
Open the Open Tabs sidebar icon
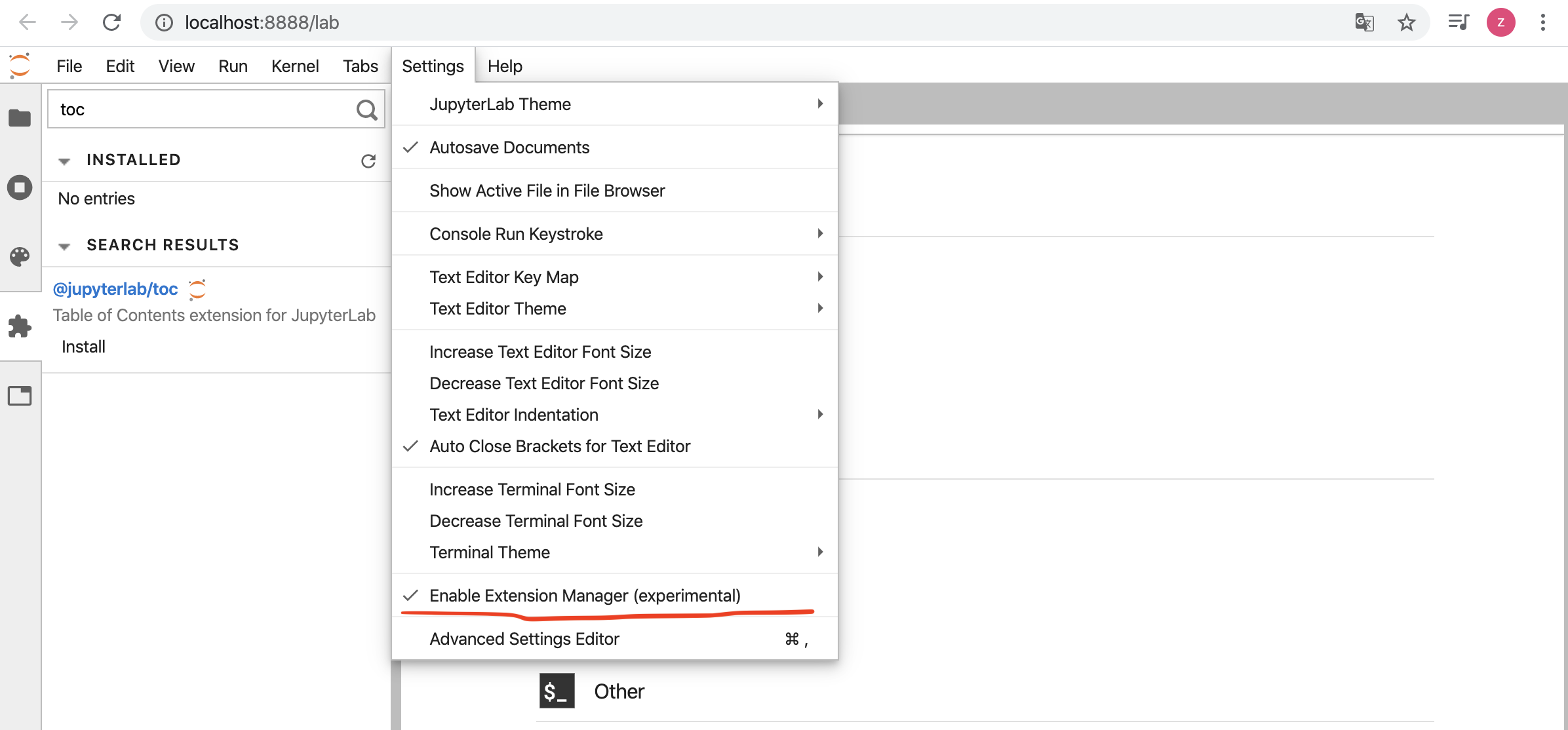click(x=20, y=396)
